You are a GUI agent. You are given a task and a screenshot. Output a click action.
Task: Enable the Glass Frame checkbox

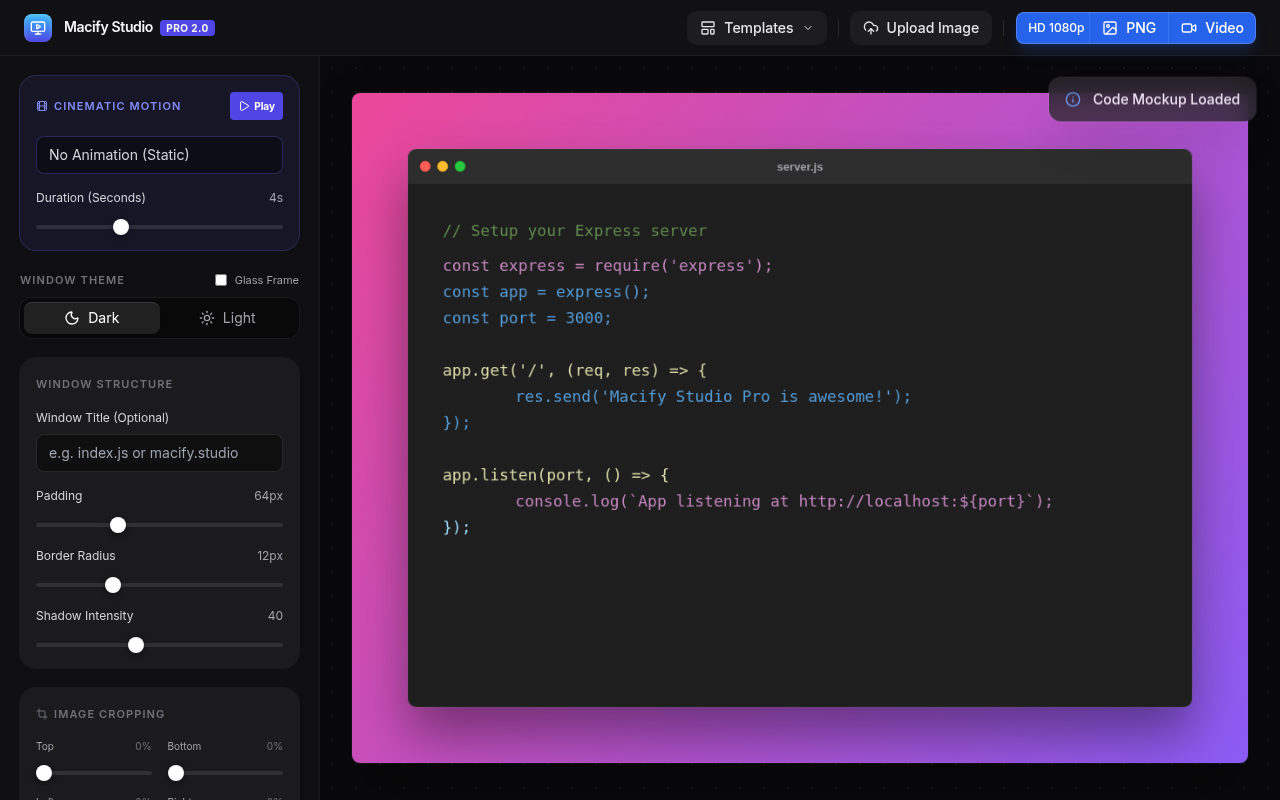221,280
